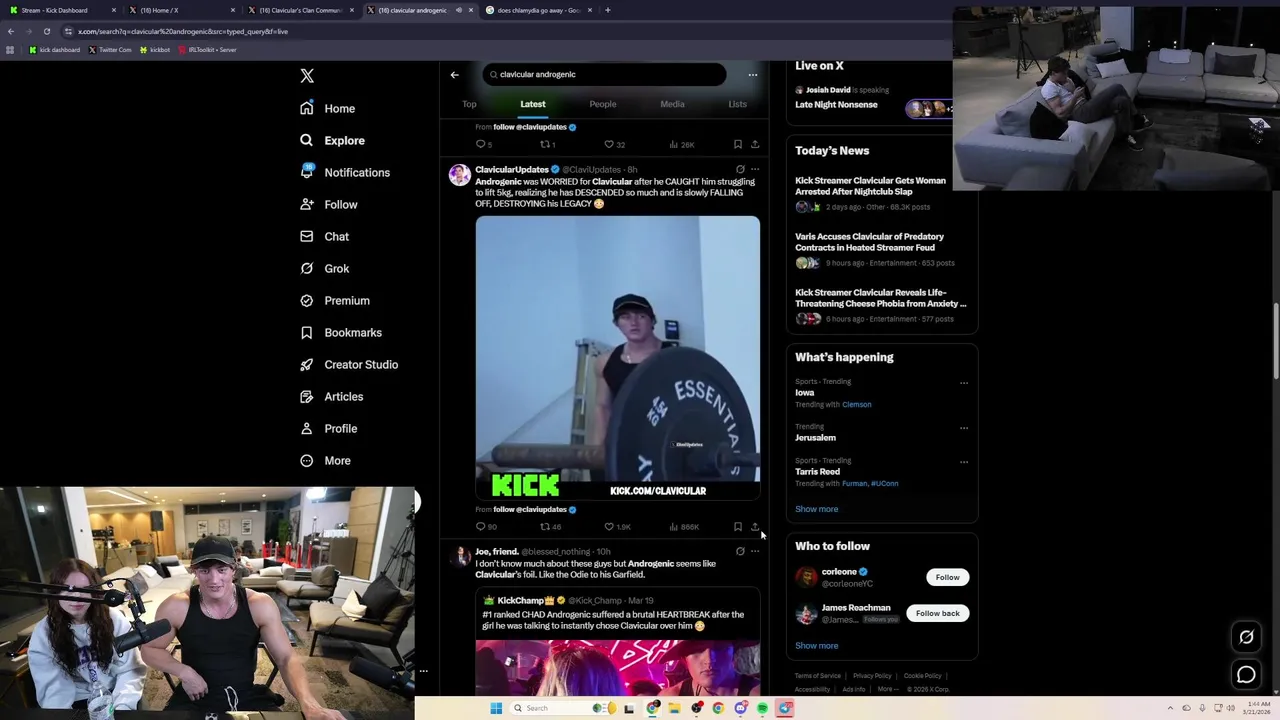Click Show more under Who to follow
The height and width of the screenshot is (720, 1280).
click(x=817, y=646)
